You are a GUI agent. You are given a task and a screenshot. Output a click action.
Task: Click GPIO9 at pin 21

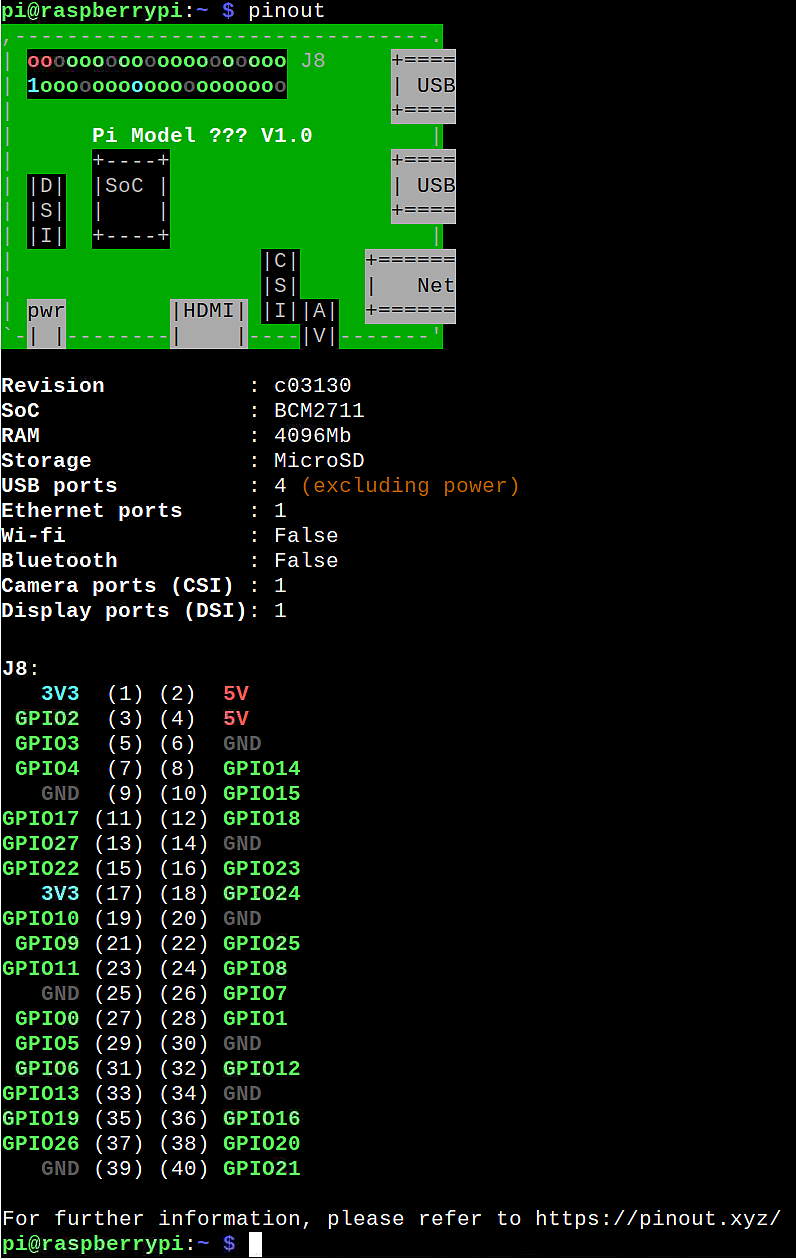click(x=46, y=943)
